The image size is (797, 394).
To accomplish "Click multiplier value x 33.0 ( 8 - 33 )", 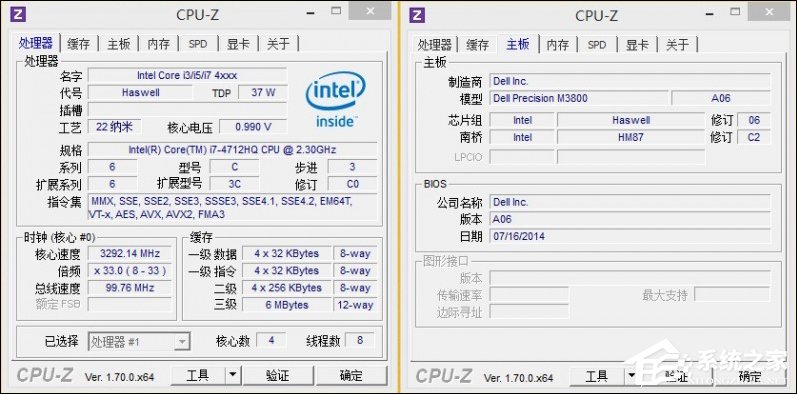I will click(x=130, y=270).
